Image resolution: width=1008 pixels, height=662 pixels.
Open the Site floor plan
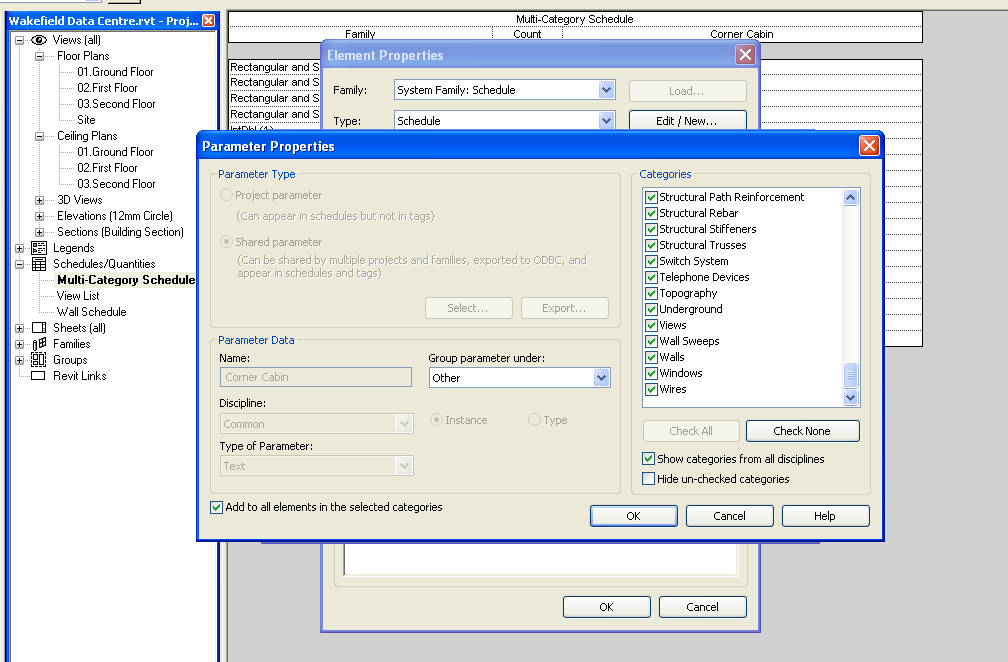click(x=86, y=120)
